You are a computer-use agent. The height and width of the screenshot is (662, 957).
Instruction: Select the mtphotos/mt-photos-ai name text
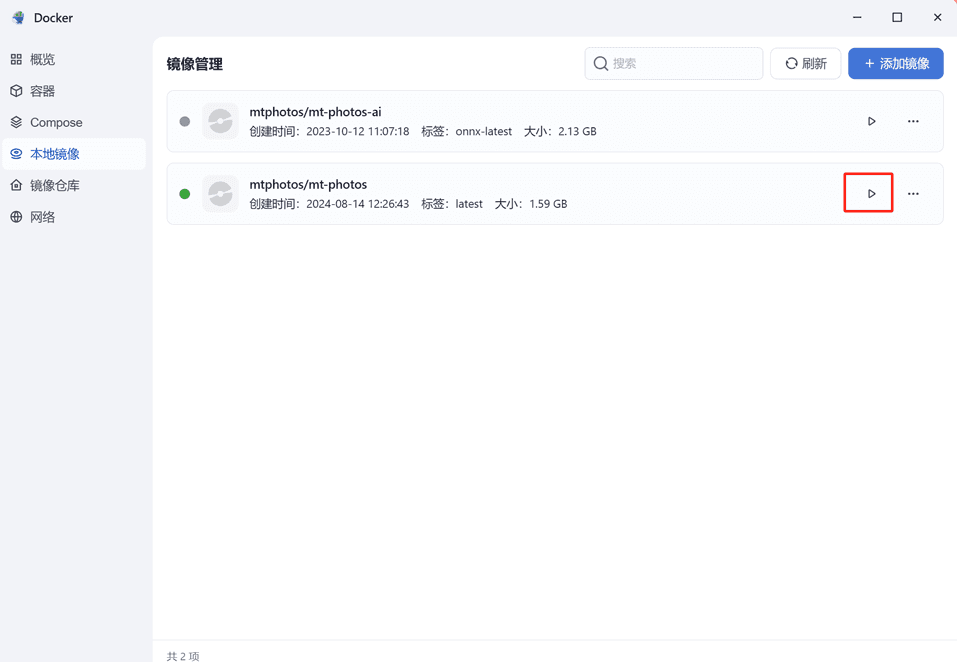coord(316,112)
